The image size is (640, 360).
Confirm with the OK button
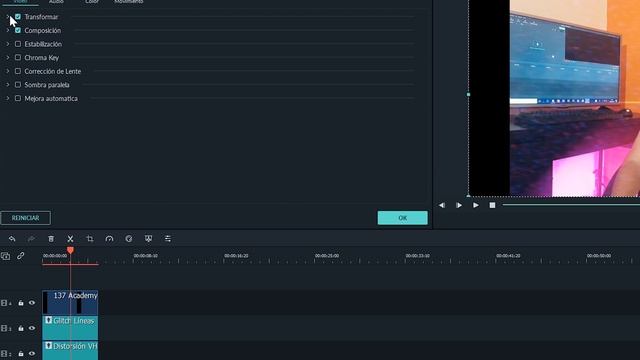coord(402,218)
